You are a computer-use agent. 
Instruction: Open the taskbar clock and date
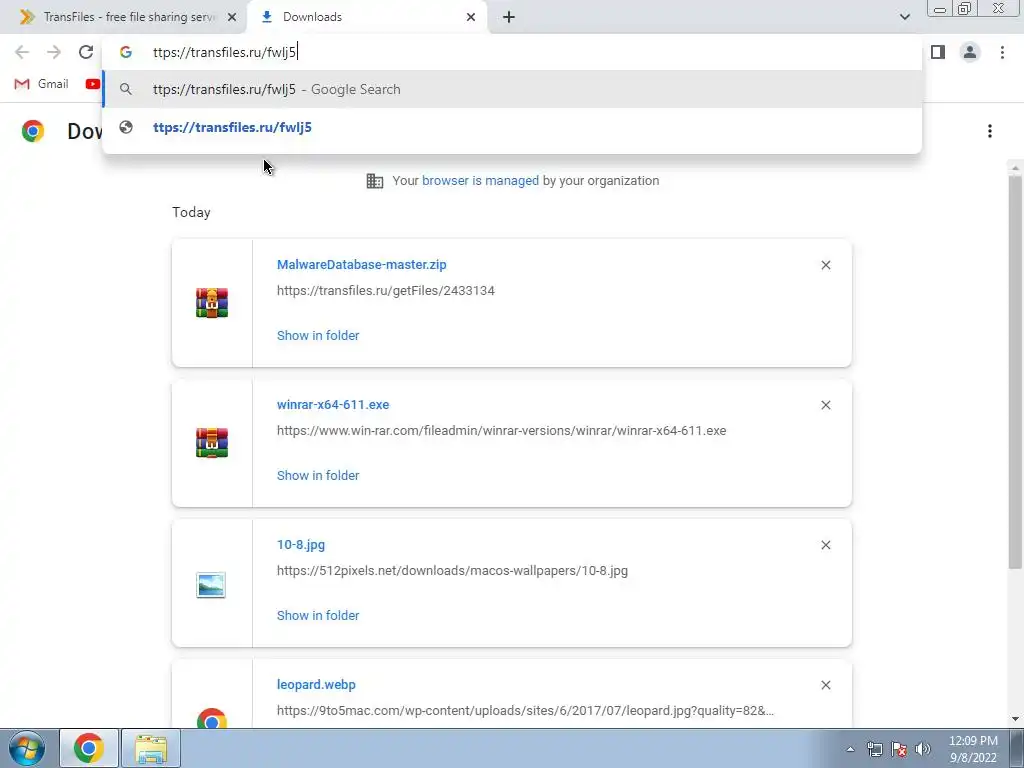[973, 749]
